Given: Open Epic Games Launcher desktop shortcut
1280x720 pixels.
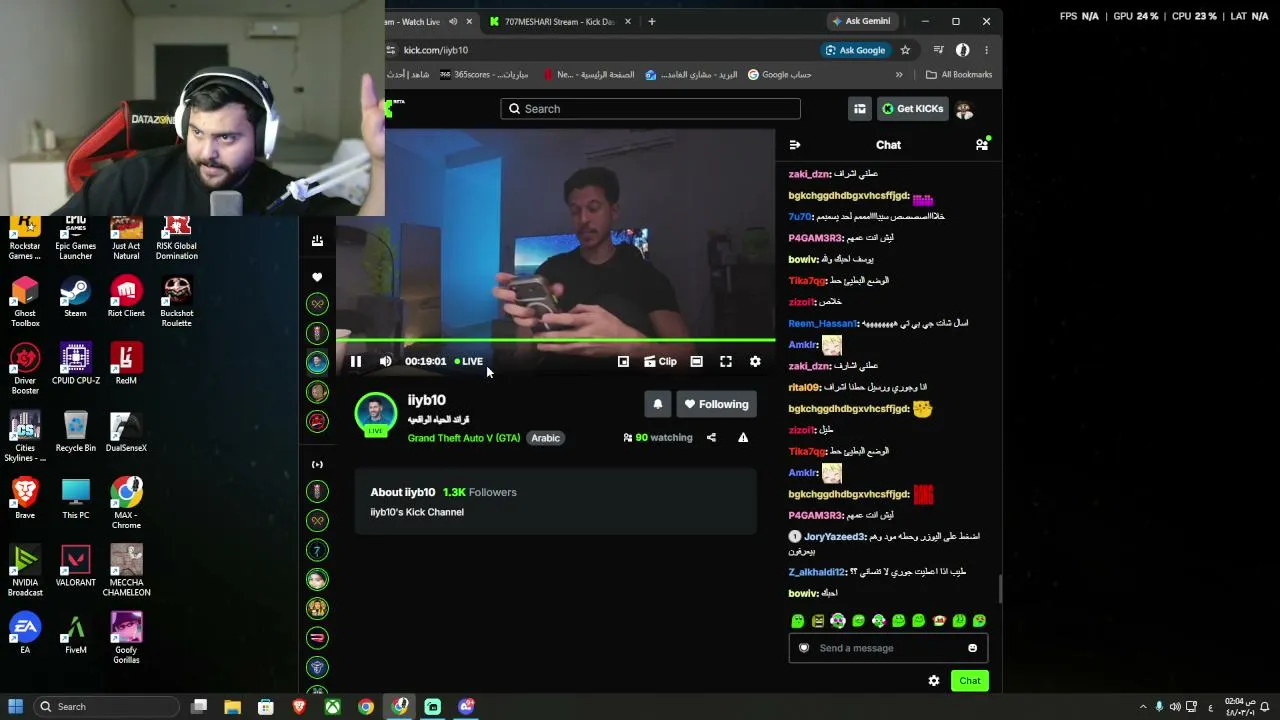Looking at the screenshot, I should pyautogui.click(x=75, y=238).
